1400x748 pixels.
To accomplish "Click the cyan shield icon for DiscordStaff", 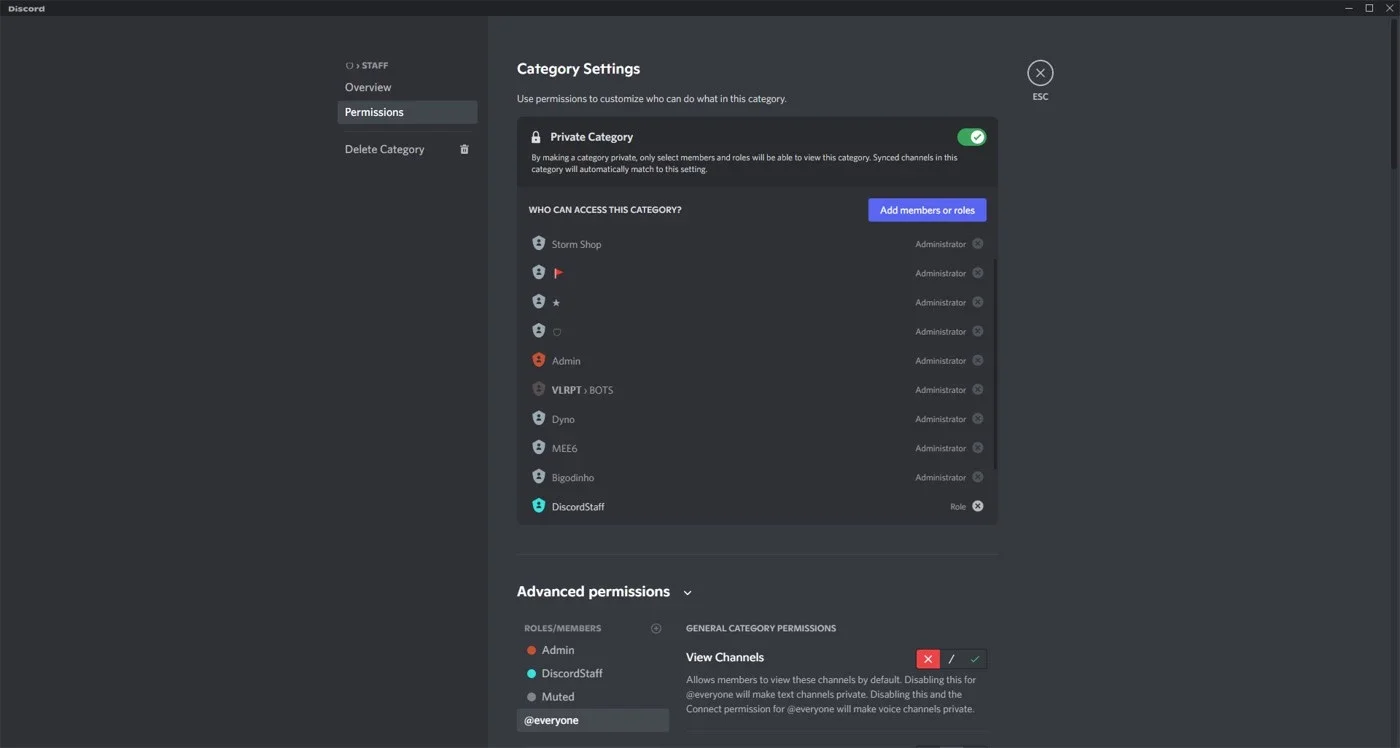I will 538,506.
